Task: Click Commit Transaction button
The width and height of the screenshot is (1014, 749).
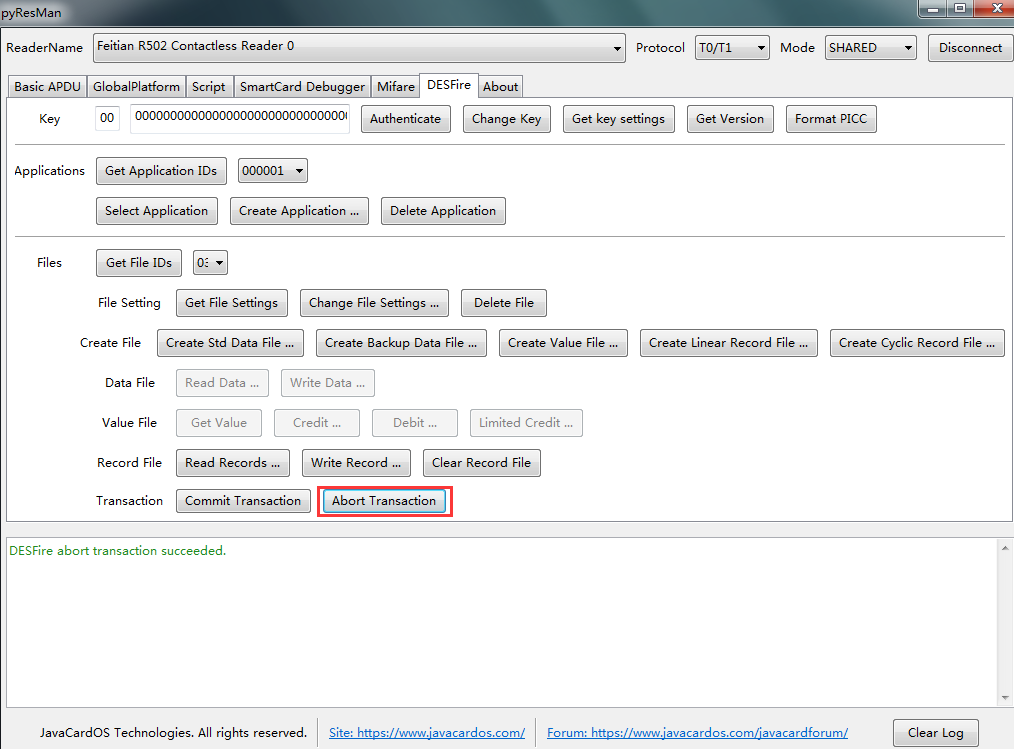Action: coord(243,501)
